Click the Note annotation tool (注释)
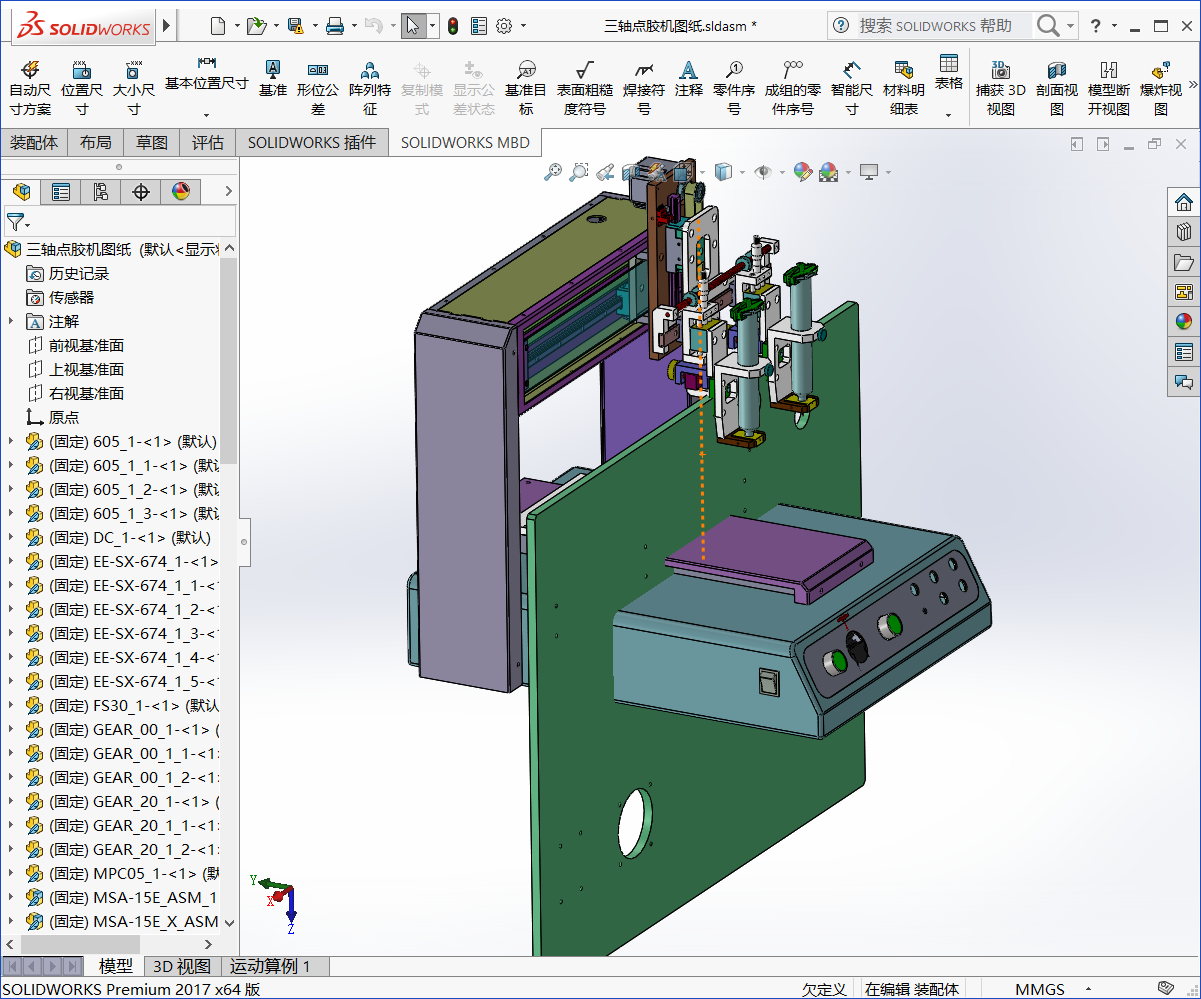This screenshot has width=1201, height=999. (x=688, y=78)
